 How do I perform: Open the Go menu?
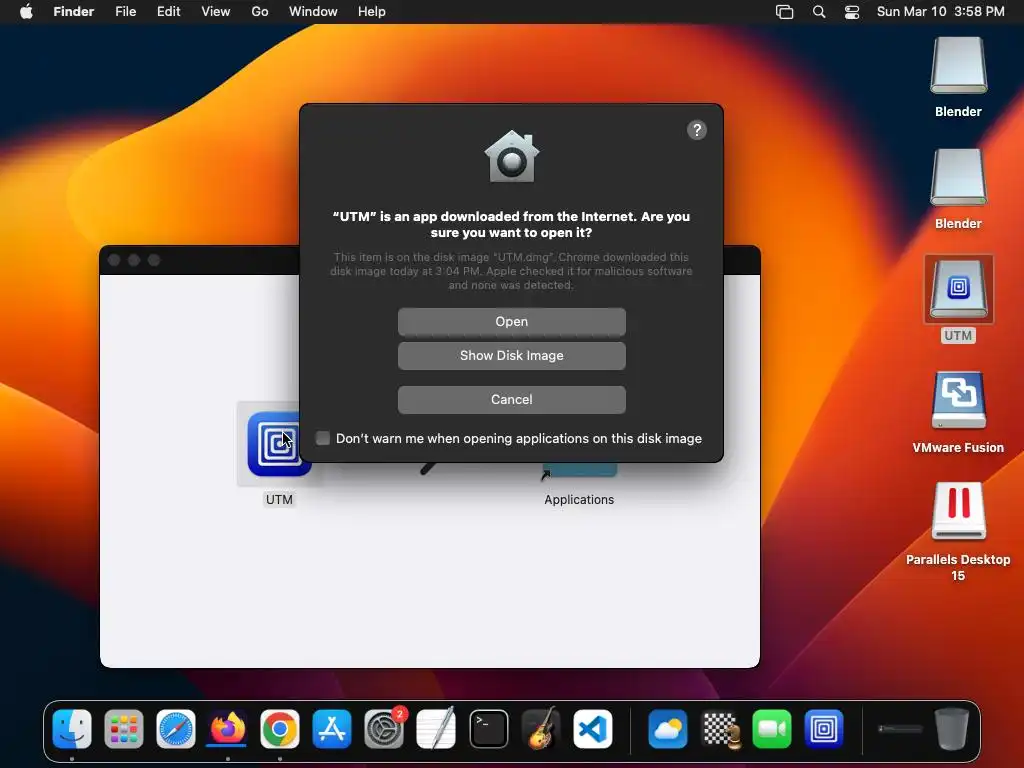(260, 12)
